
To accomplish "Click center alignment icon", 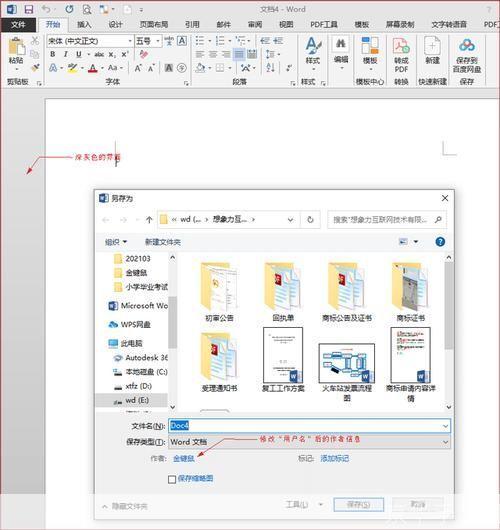I will tap(213, 54).
